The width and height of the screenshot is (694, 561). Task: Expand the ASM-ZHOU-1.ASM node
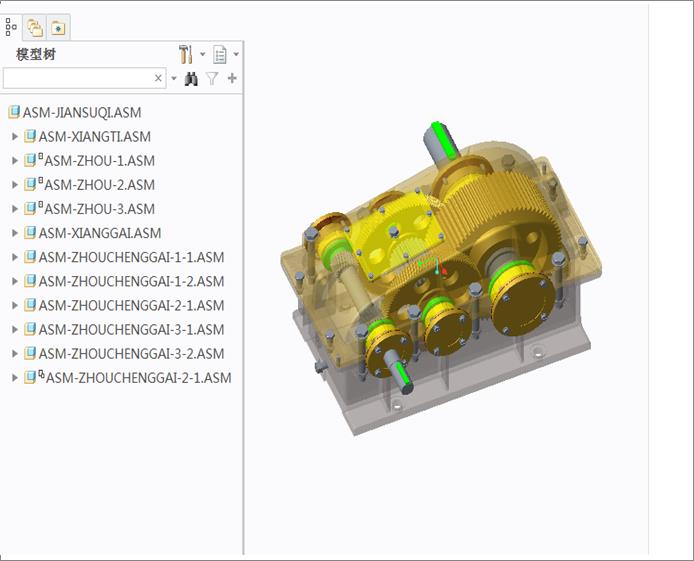tap(15, 160)
